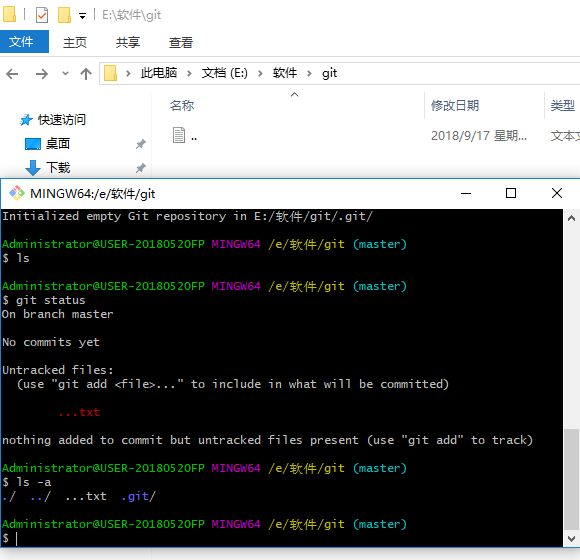Switch to the 主页 ribbon tab
580x560 pixels.
tap(75, 42)
